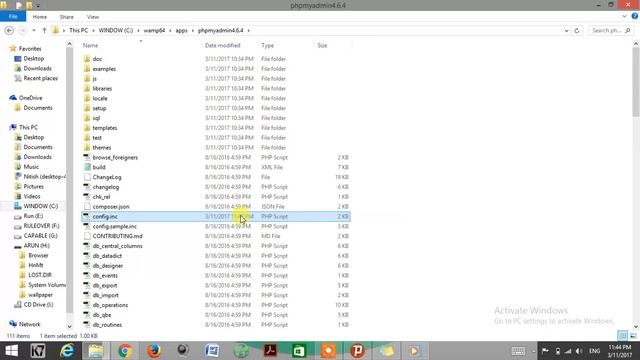The height and width of the screenshot is (360, 640).
Task: Open volume control in system tray
Action: point(579,351)
